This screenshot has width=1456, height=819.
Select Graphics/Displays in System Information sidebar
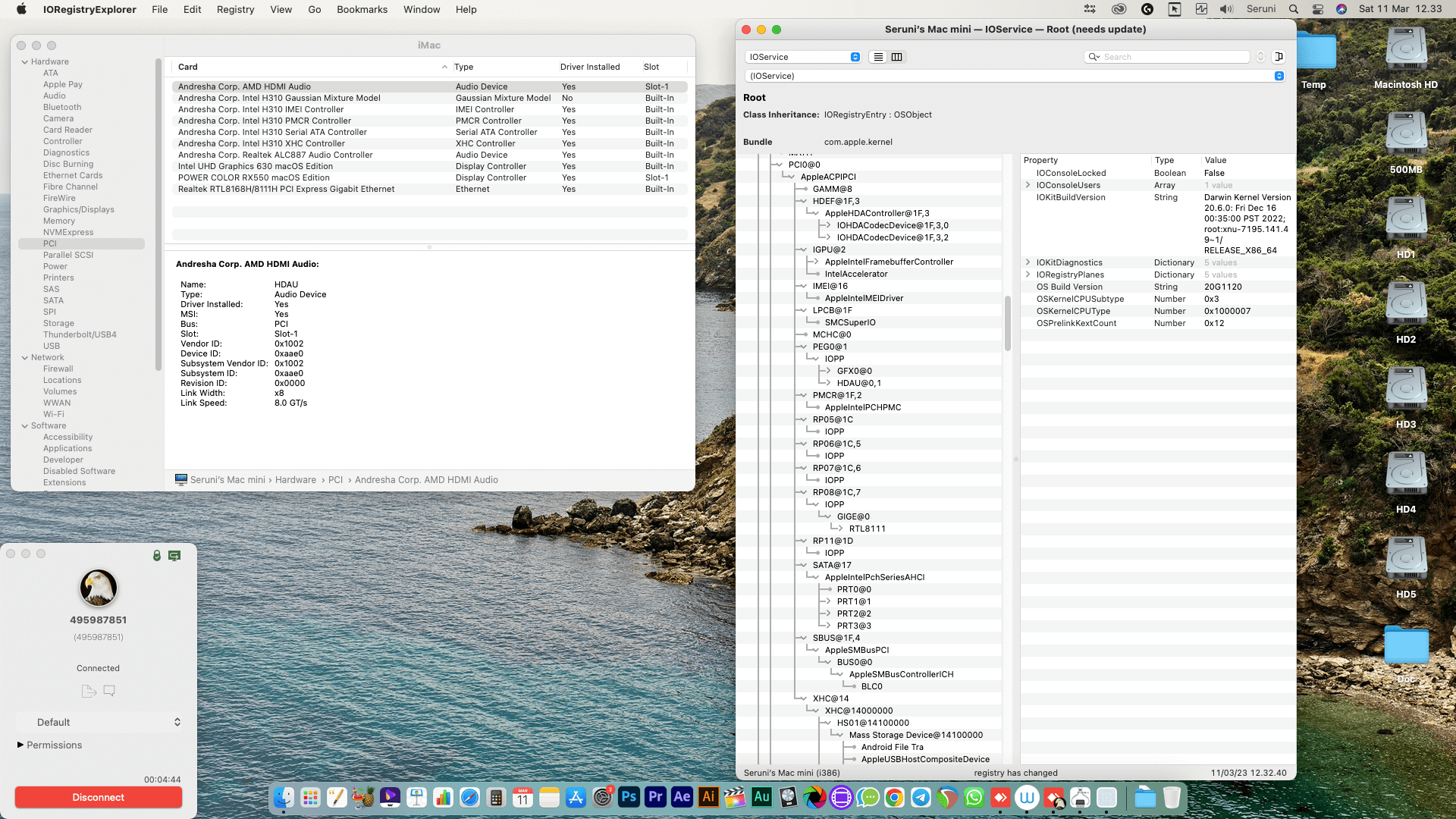[79, 209]
